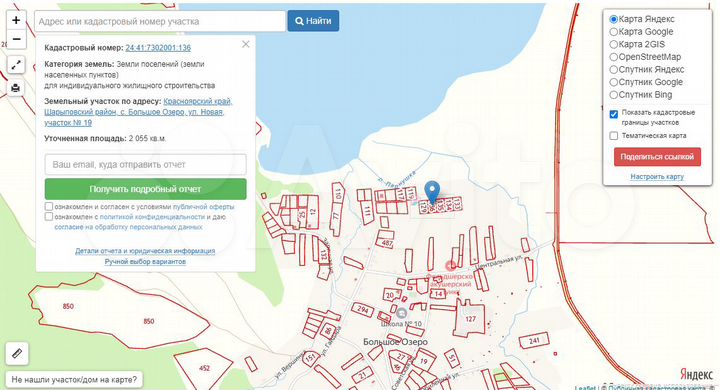Viewport: 720px width, 390px height.
Task: Select OpenStreetMap radio option
Action: point(613,57)
